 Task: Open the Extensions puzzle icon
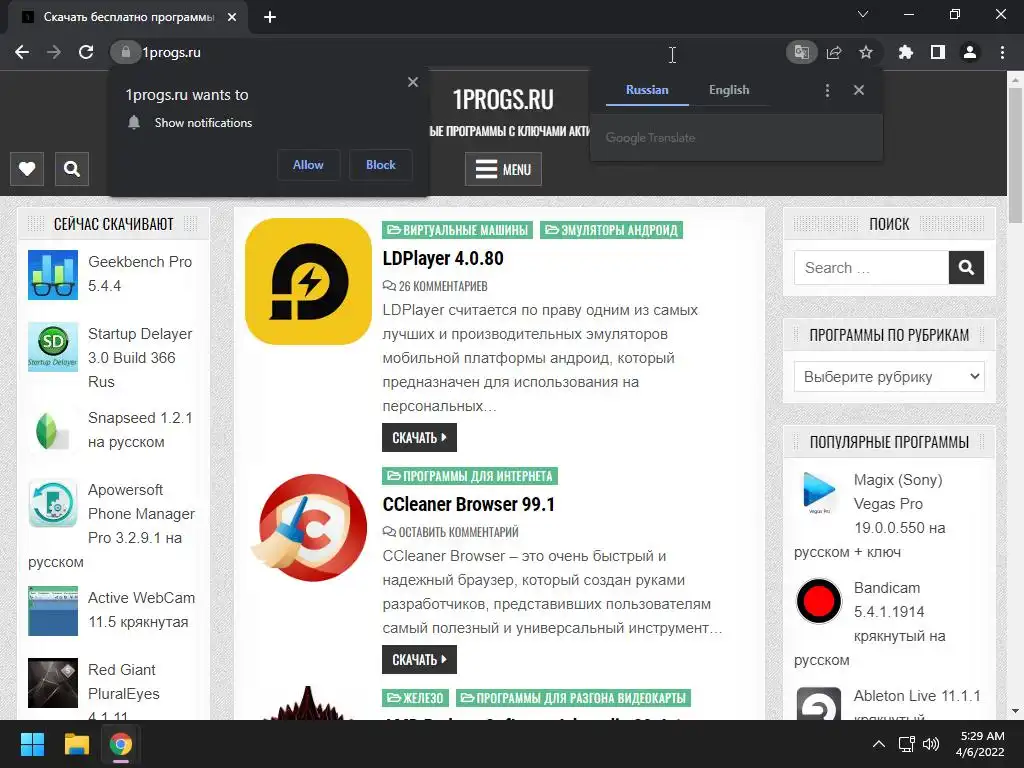905,52
